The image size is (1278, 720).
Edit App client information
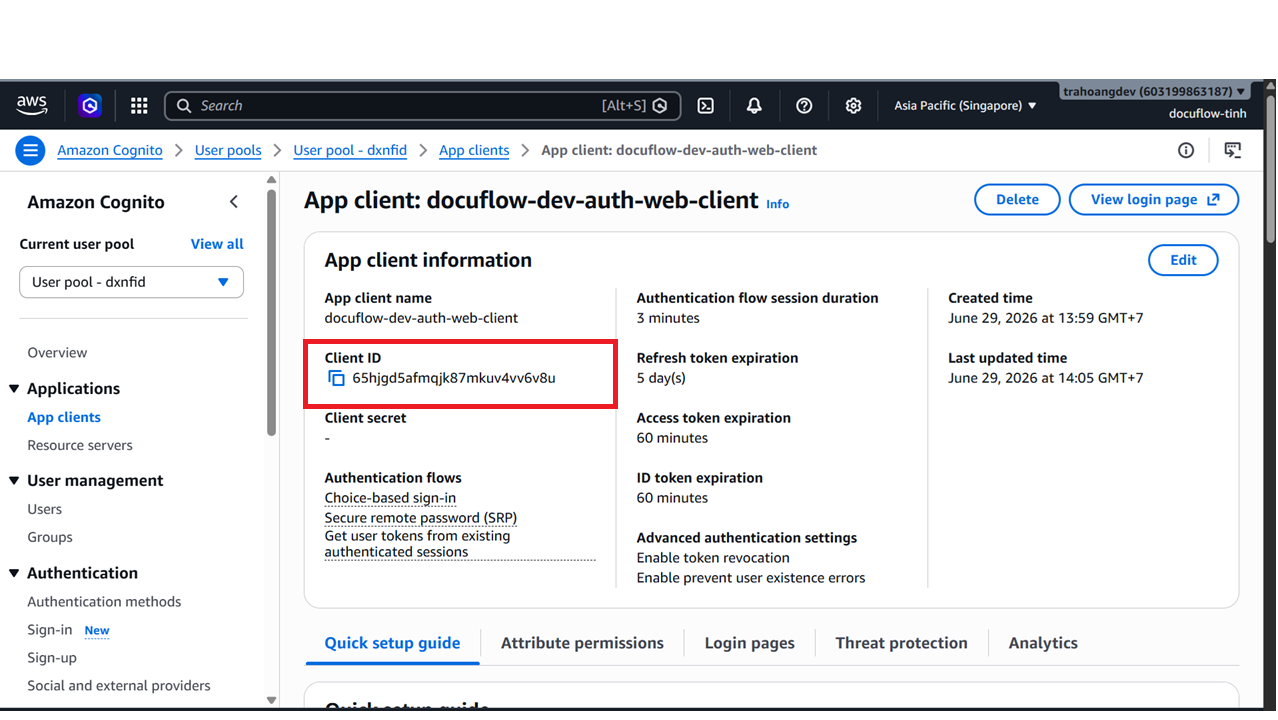pos(1183,260)
